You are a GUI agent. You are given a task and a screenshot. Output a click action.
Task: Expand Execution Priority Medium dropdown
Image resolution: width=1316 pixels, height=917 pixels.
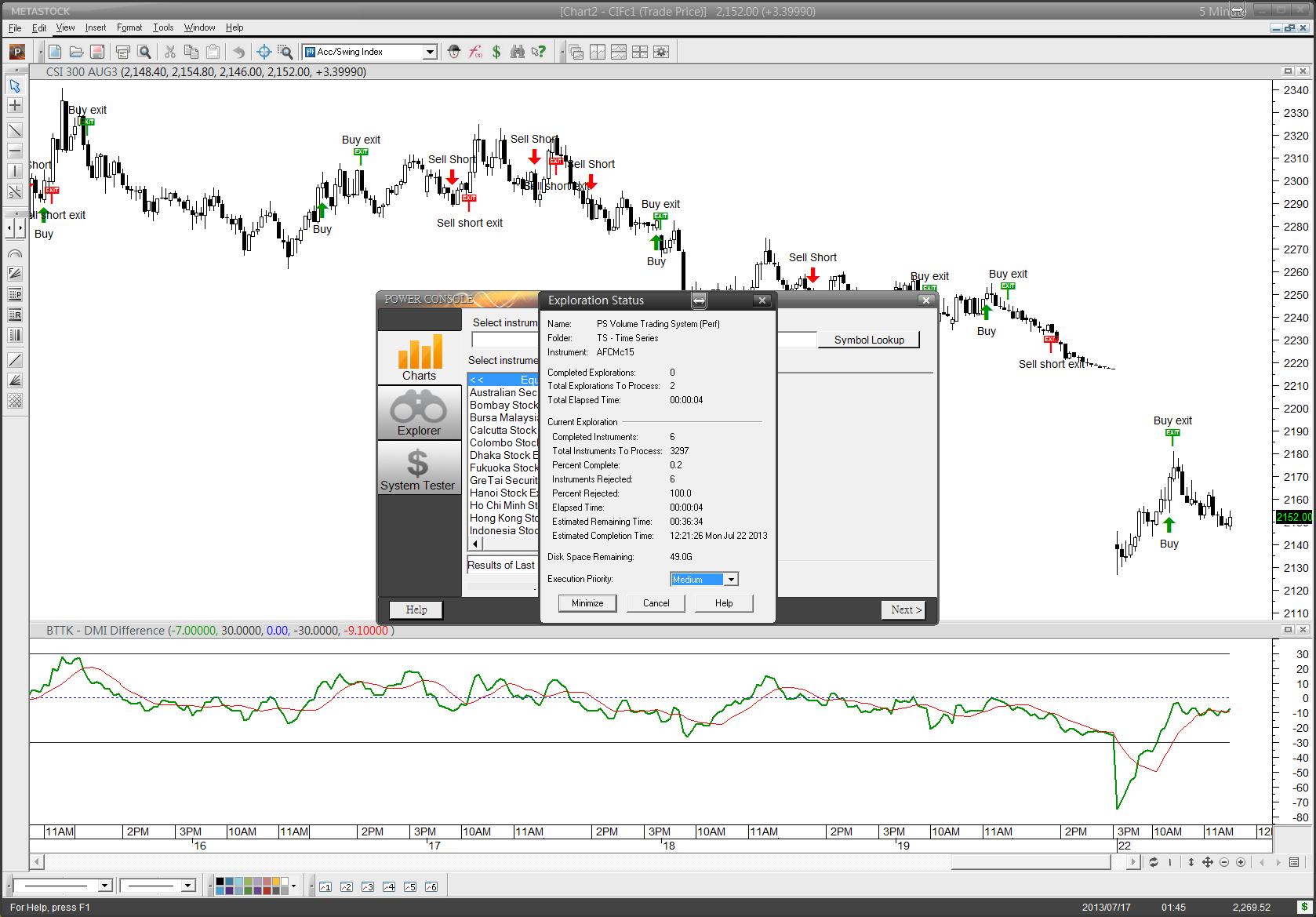coord(731,580)
